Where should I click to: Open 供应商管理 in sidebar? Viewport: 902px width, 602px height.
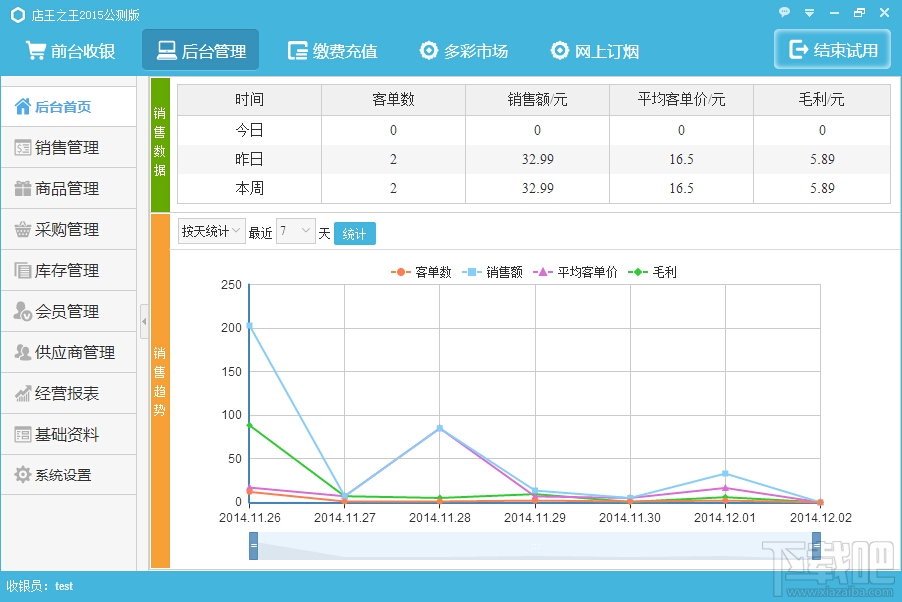[x=69, y=352]
